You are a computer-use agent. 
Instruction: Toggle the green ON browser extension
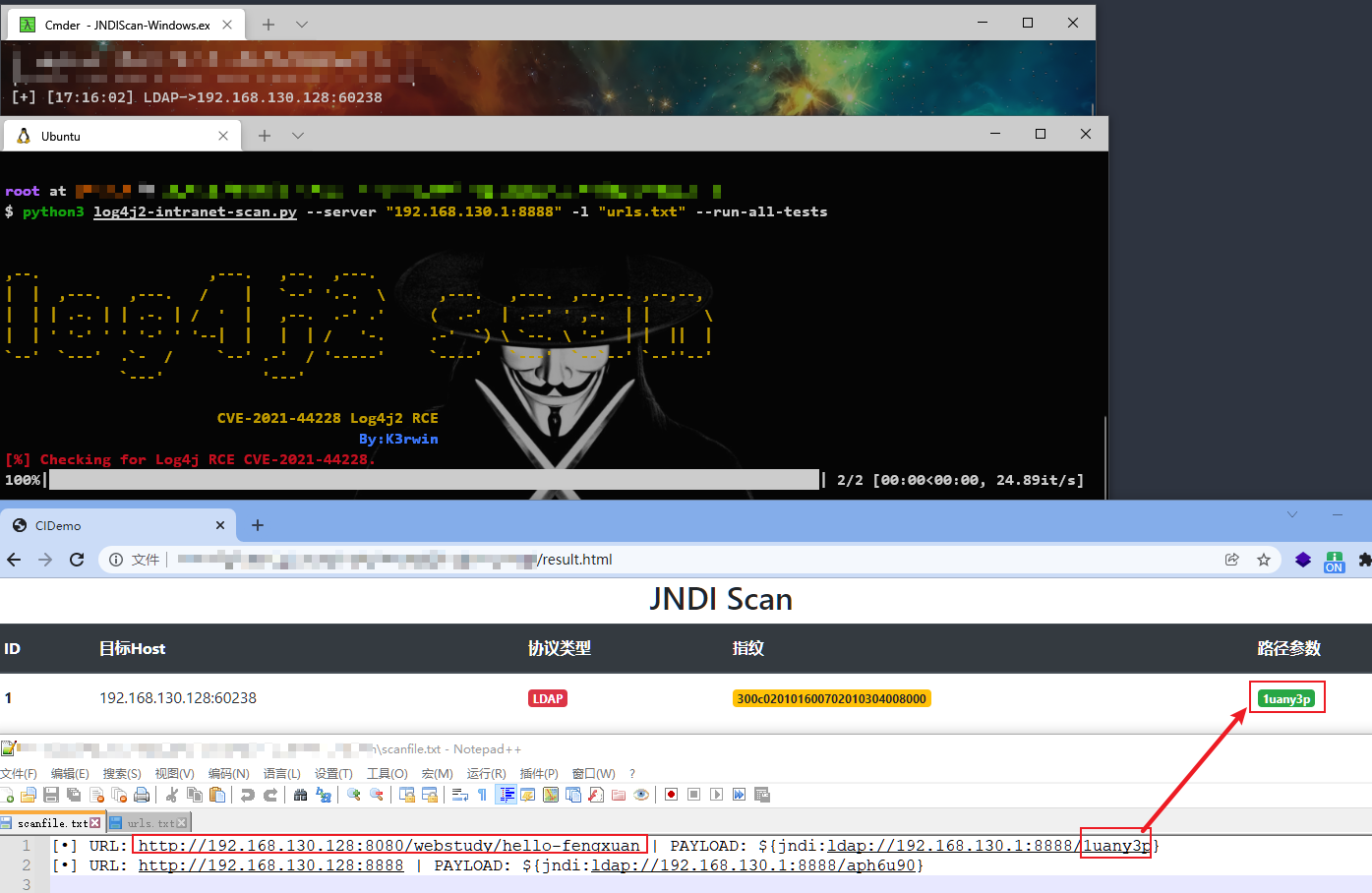pyautogui.click(x=1335, y=561)
